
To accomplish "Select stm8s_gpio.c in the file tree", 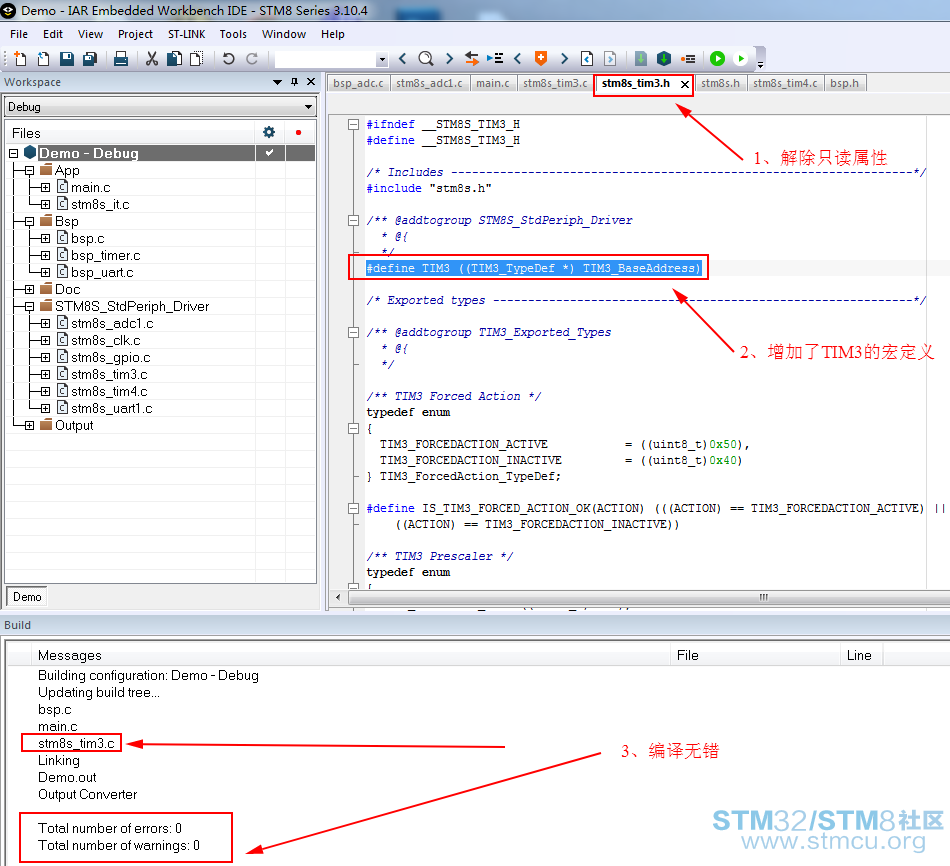I will point(110,358).
